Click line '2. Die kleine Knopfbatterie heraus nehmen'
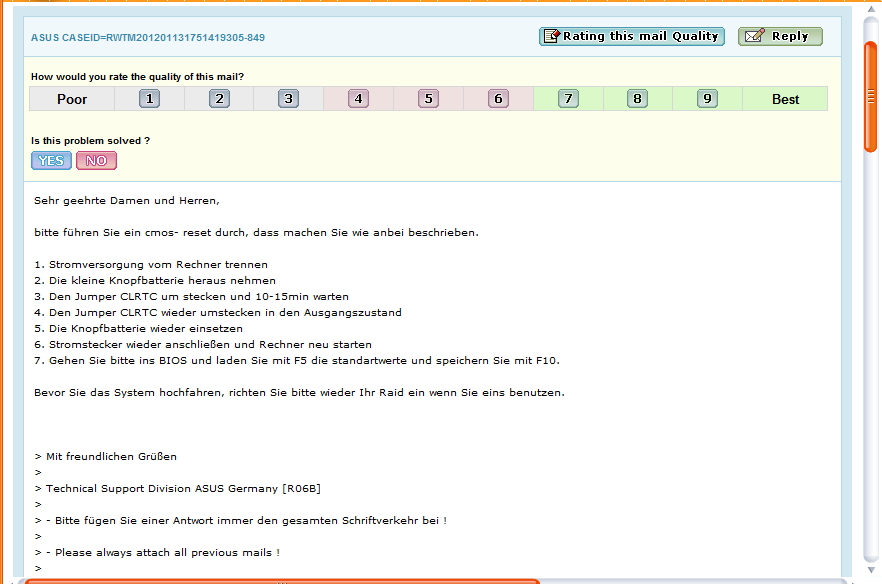 click(x=155, y=280)
